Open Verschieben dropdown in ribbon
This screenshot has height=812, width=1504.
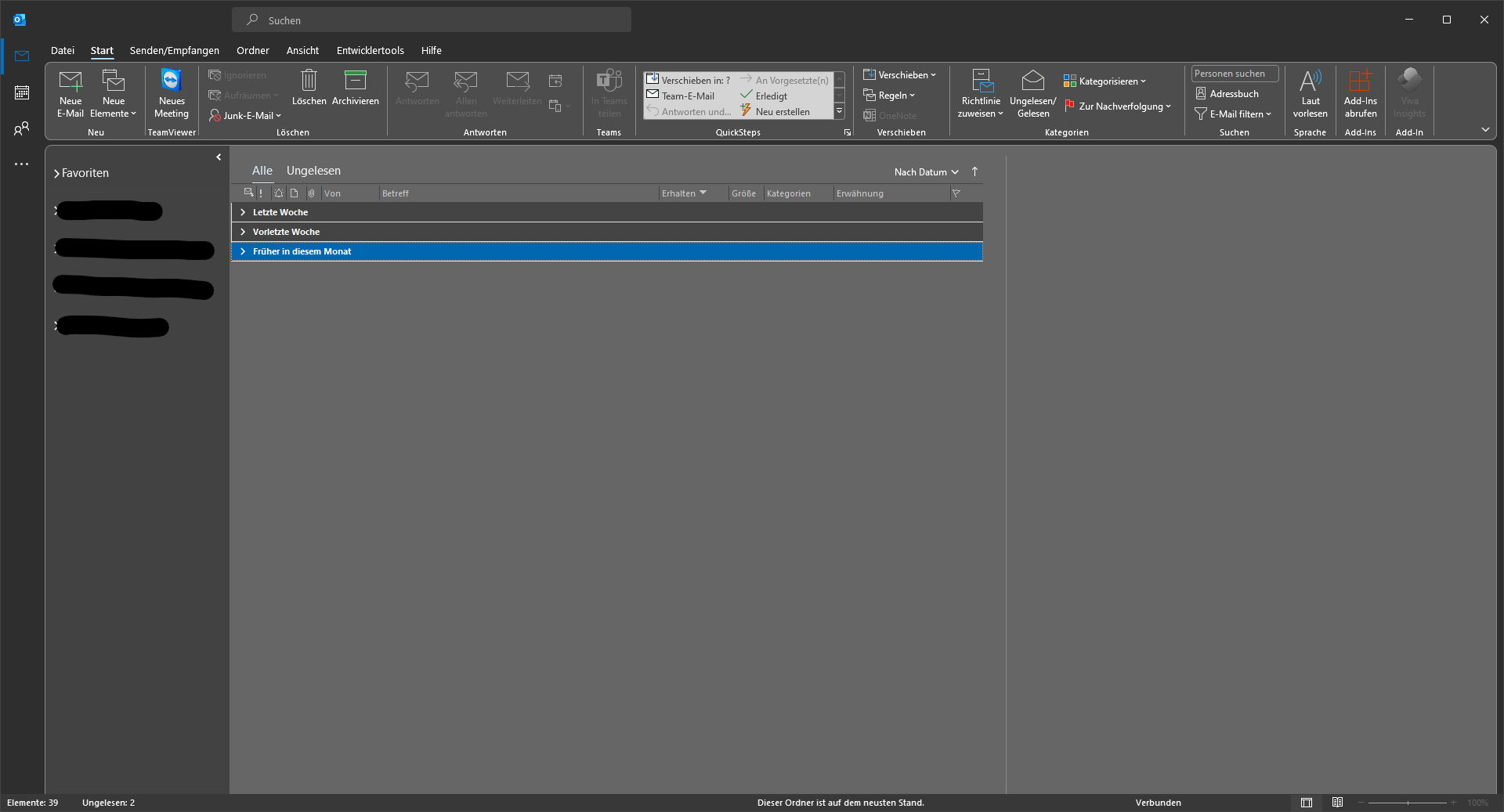[899, 75]
